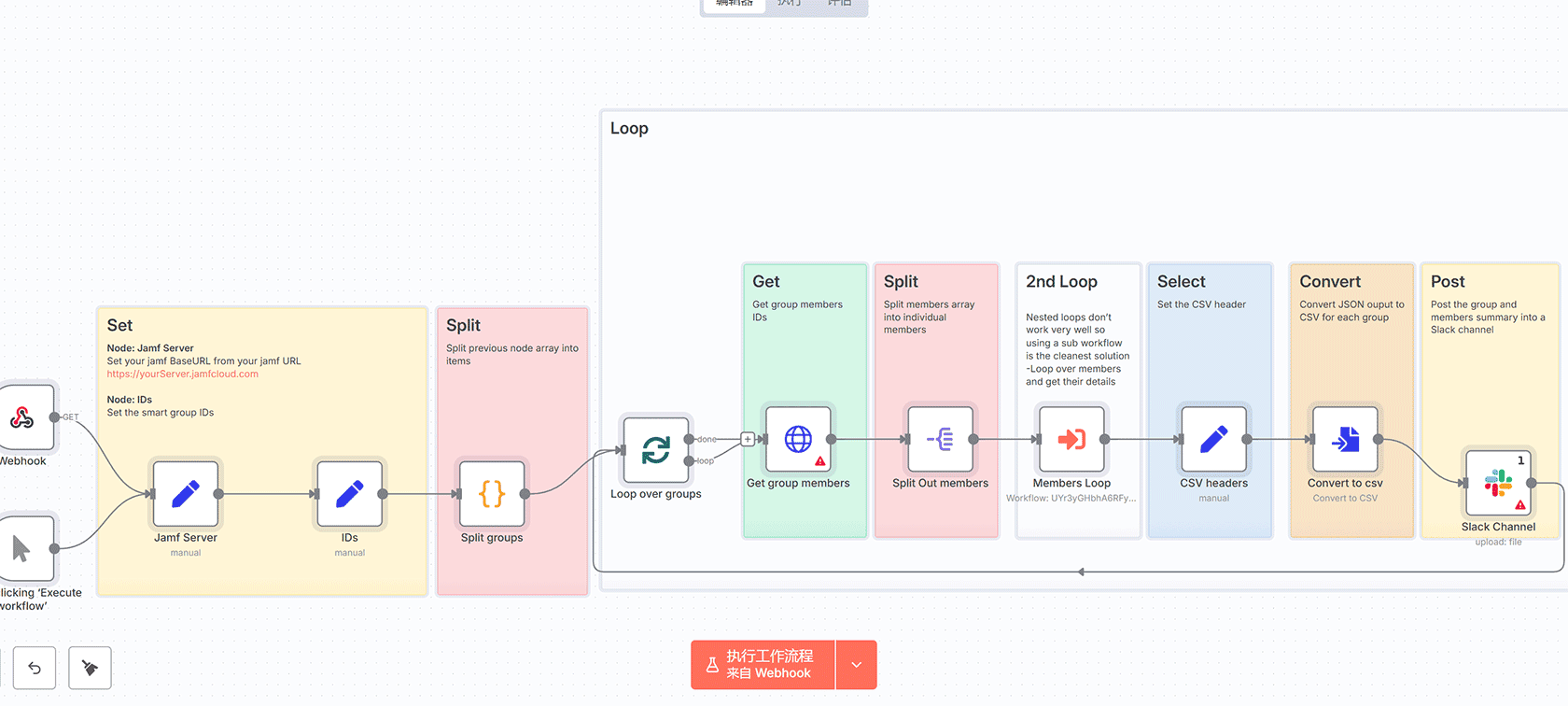This screenshot has height=706, width=1568.
Task: Expand the execute workflow trigger dropdown arrow
Action: click(857, 665)
